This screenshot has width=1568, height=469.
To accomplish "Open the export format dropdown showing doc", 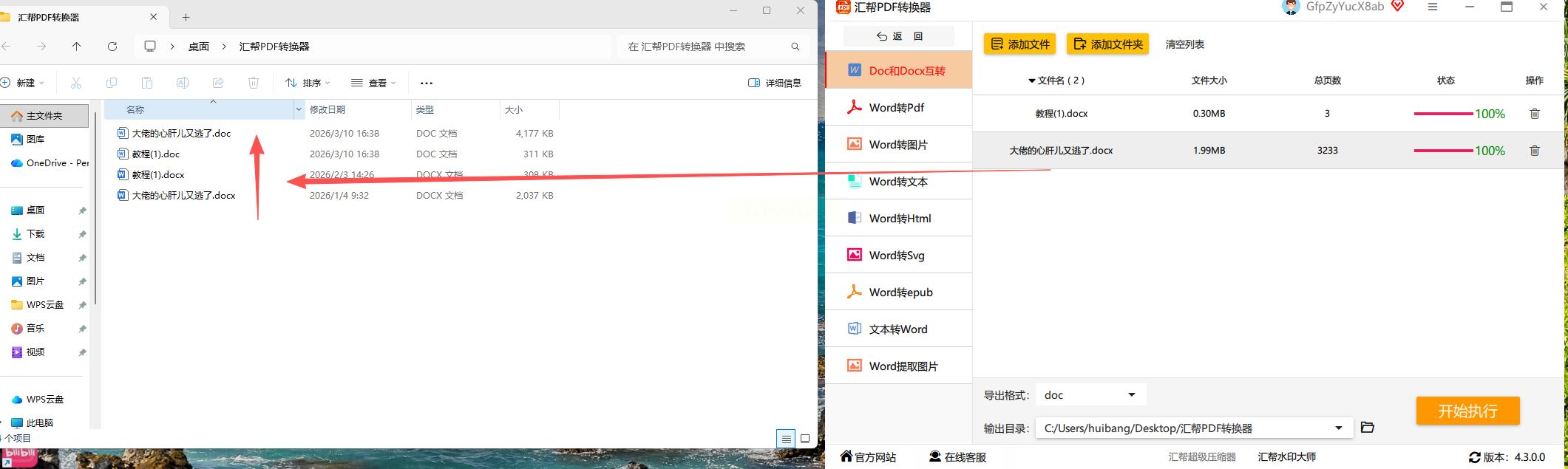I will click(x=1090, y=395).
